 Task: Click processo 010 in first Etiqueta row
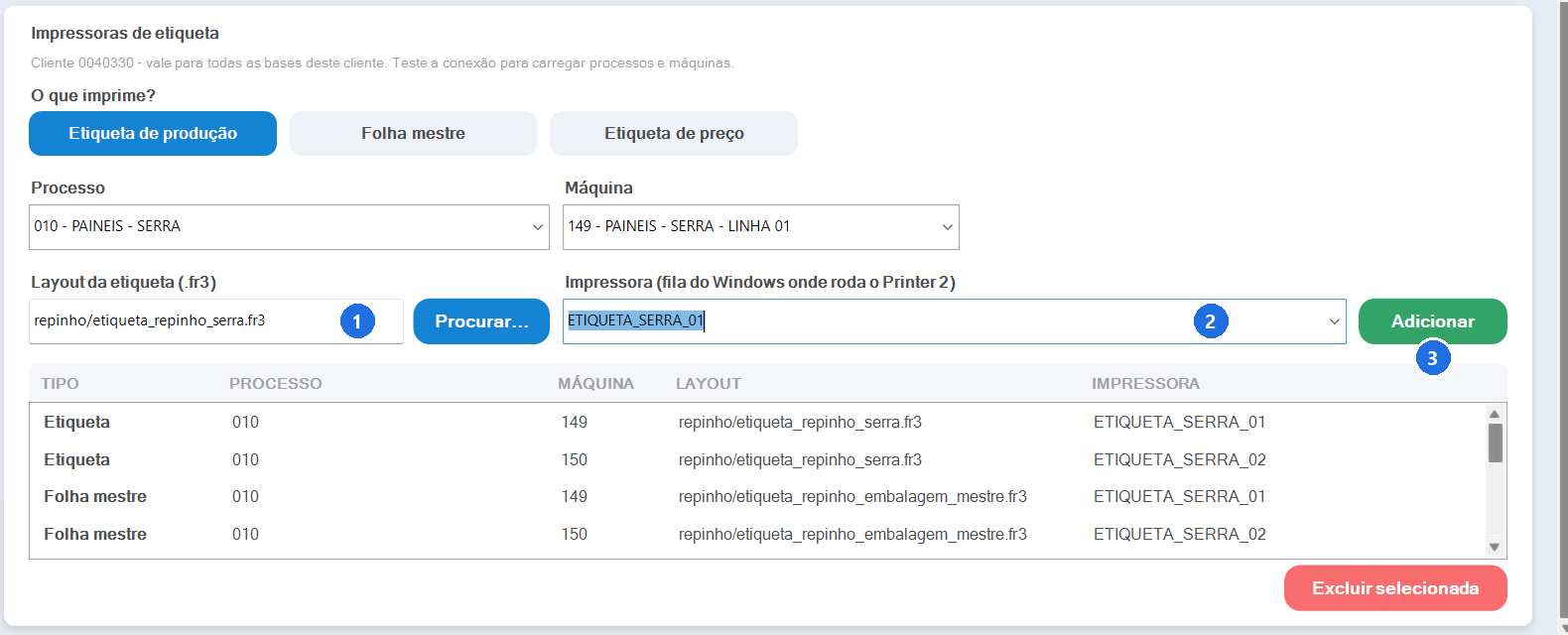click(245, 422)
